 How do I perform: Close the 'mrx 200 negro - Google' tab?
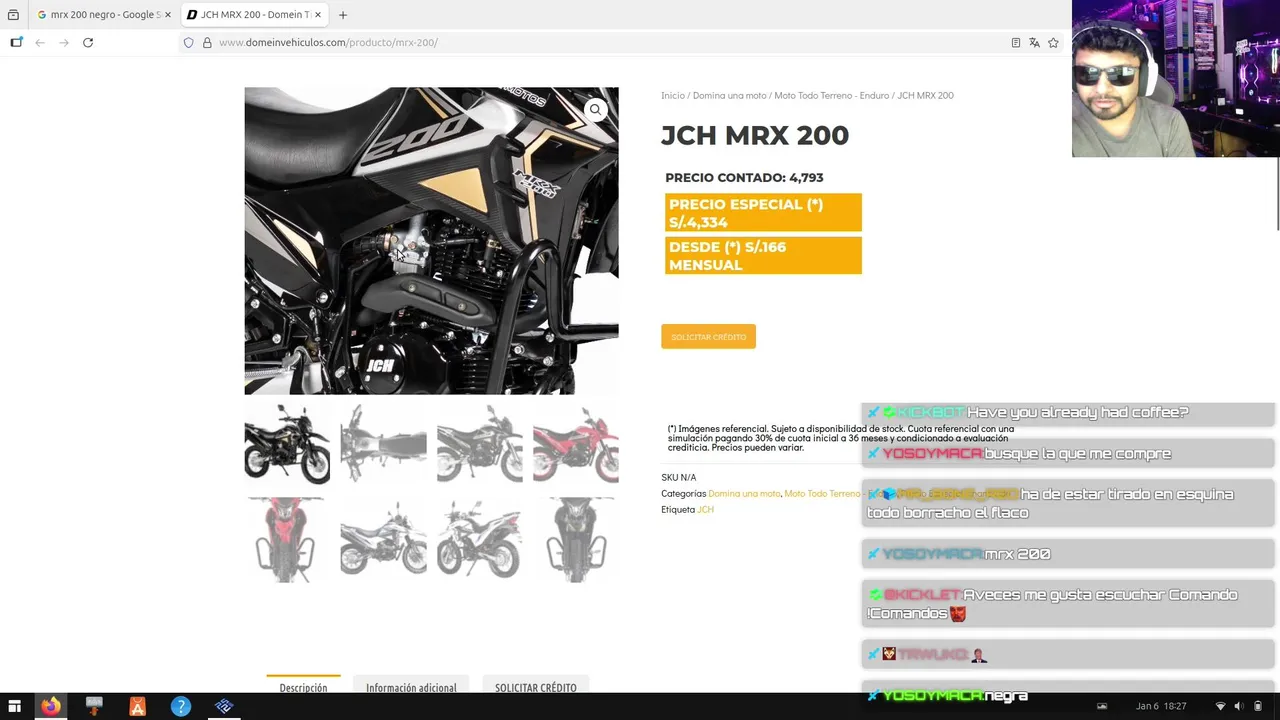coord(168,15)
